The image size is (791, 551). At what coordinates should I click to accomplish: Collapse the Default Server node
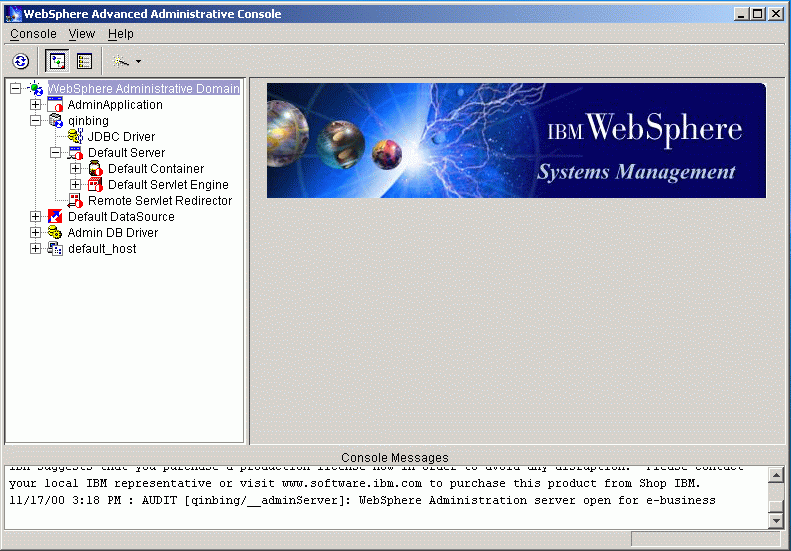55,152
